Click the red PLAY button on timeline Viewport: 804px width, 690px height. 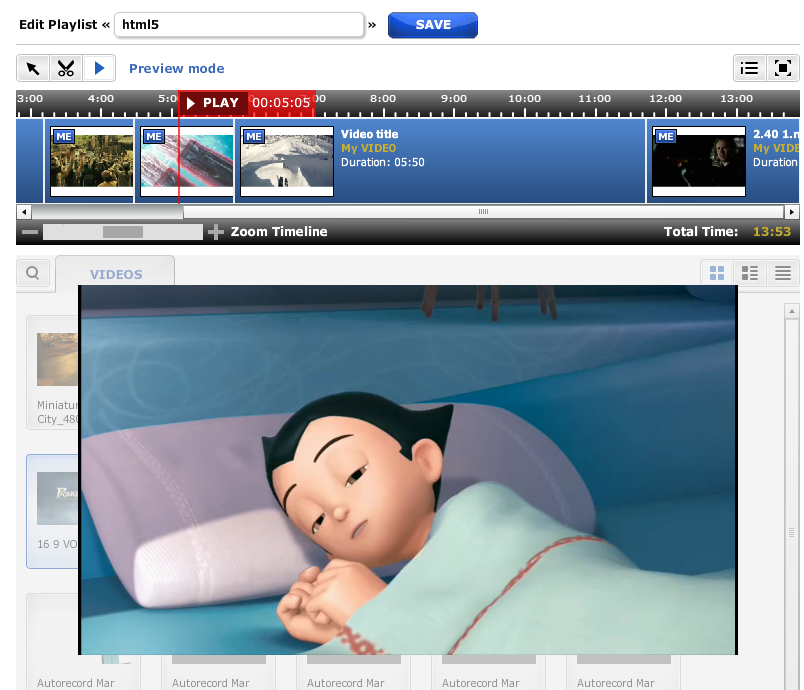(213, 103)
